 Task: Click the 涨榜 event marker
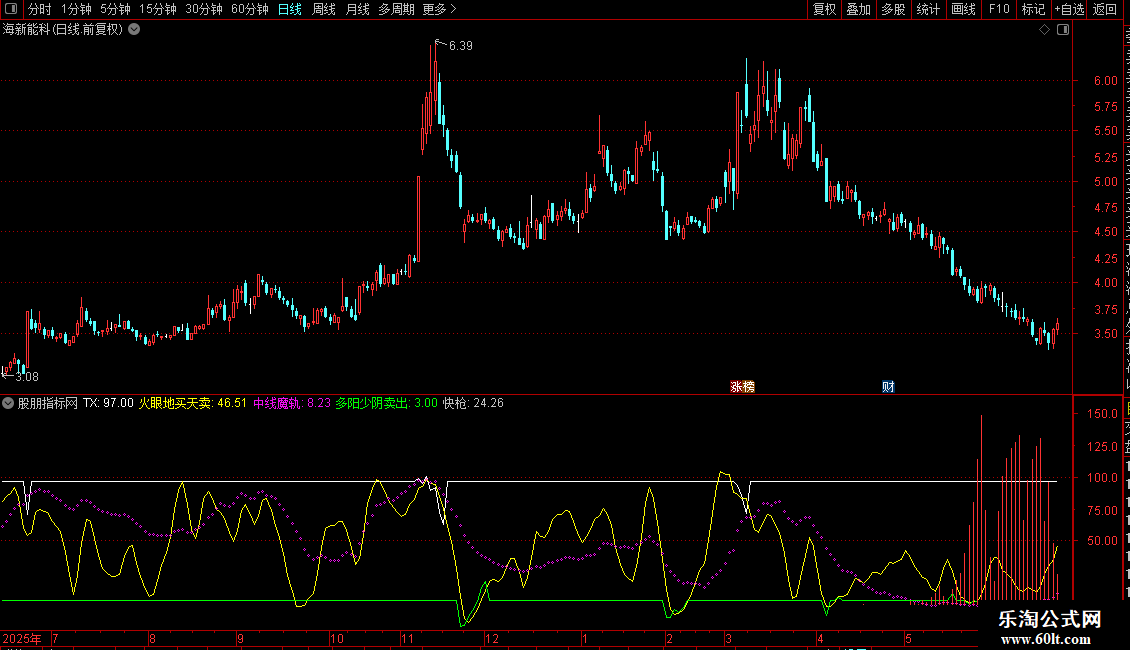coord(742,387)
